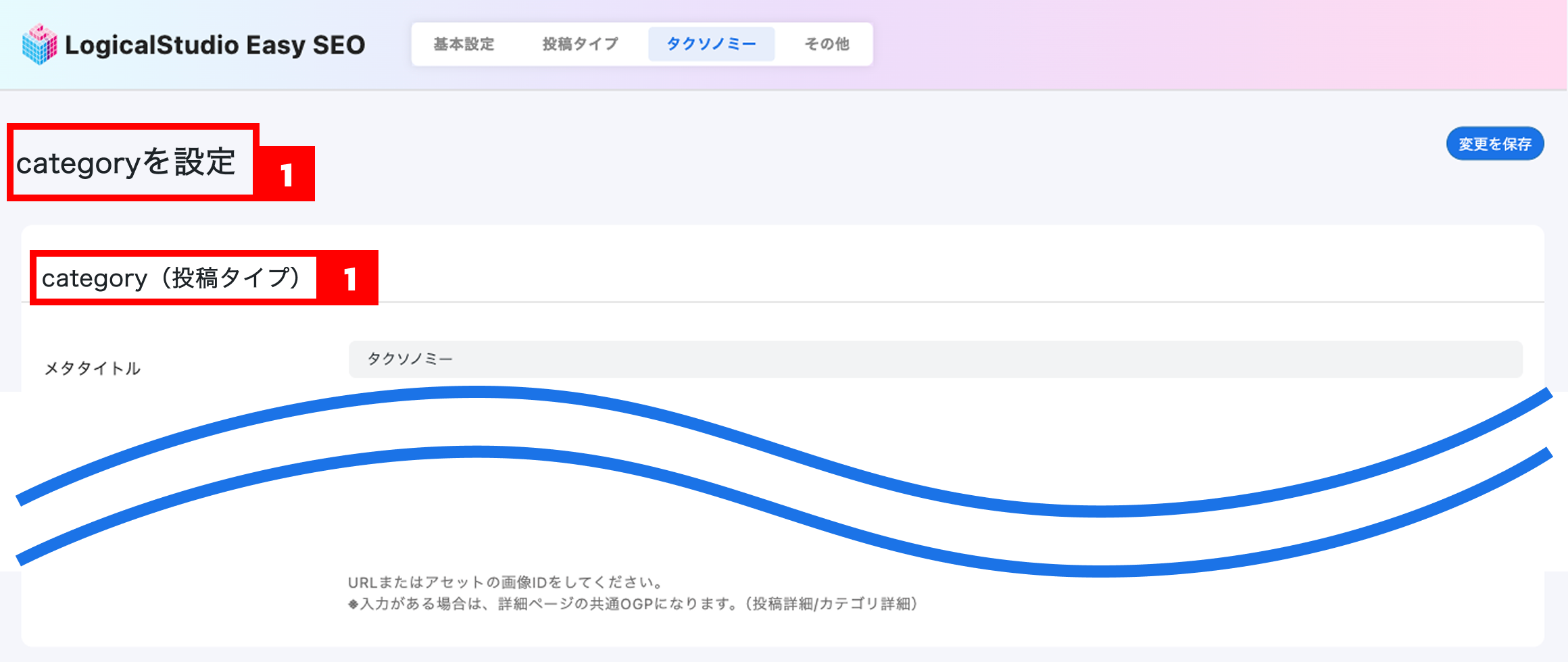This screenshot has height=662, width=1568.
Task: Click the 入力がある場合は note line
Action: pyautogui.click(x=633, y=604)
